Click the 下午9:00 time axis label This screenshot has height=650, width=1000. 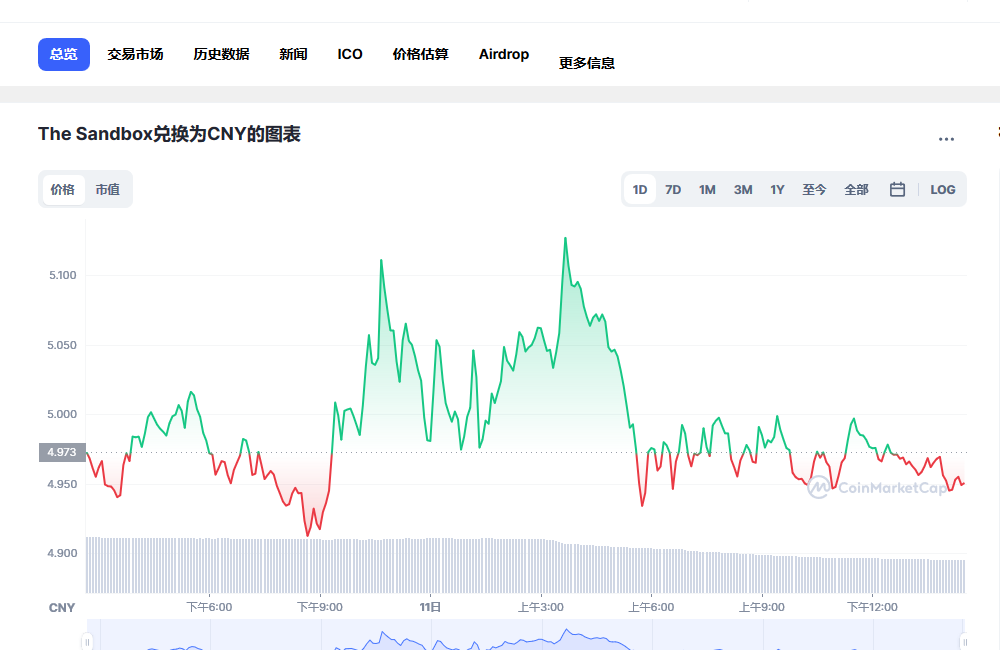coord(320,607)
